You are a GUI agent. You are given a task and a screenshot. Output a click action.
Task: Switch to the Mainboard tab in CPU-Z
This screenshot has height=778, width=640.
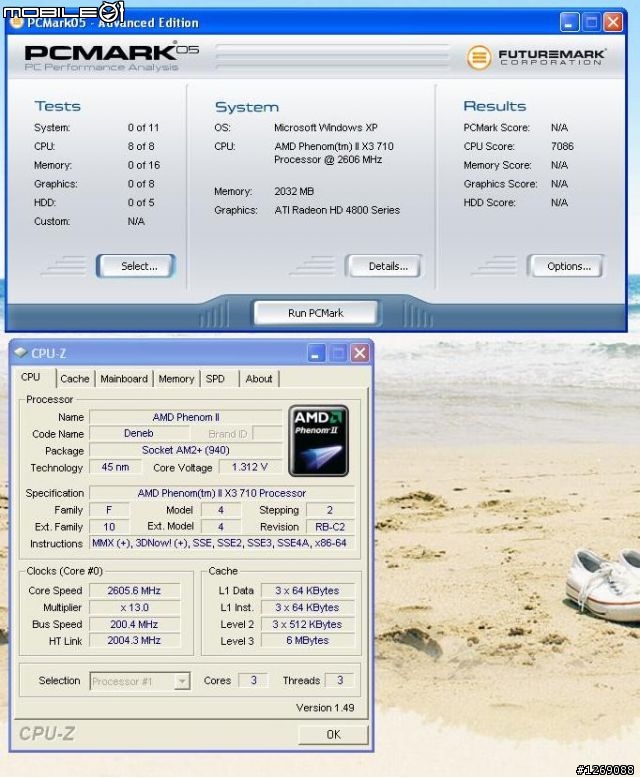click(x=124, y=379)
